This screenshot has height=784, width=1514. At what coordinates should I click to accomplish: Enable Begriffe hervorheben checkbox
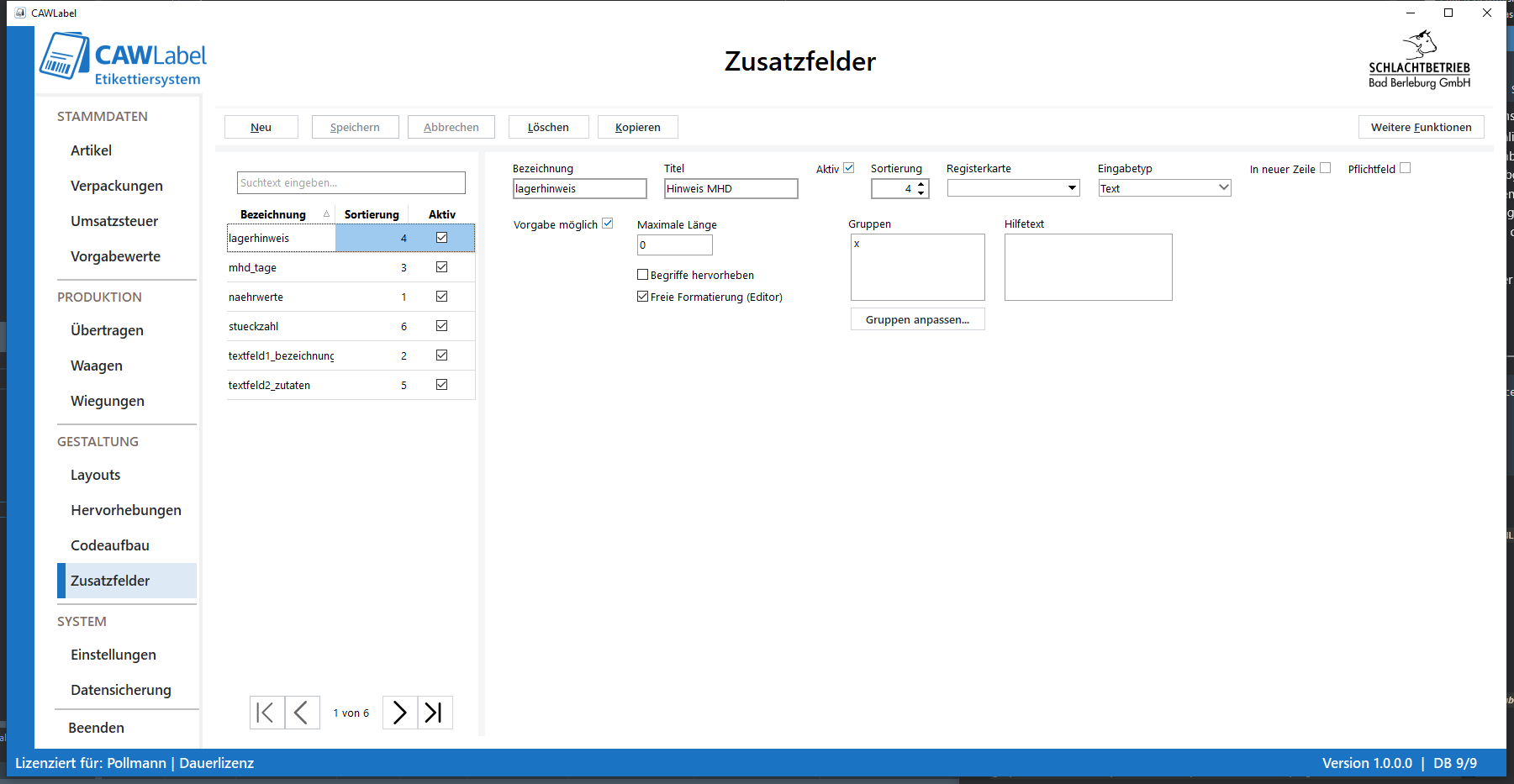coord(643,275)
